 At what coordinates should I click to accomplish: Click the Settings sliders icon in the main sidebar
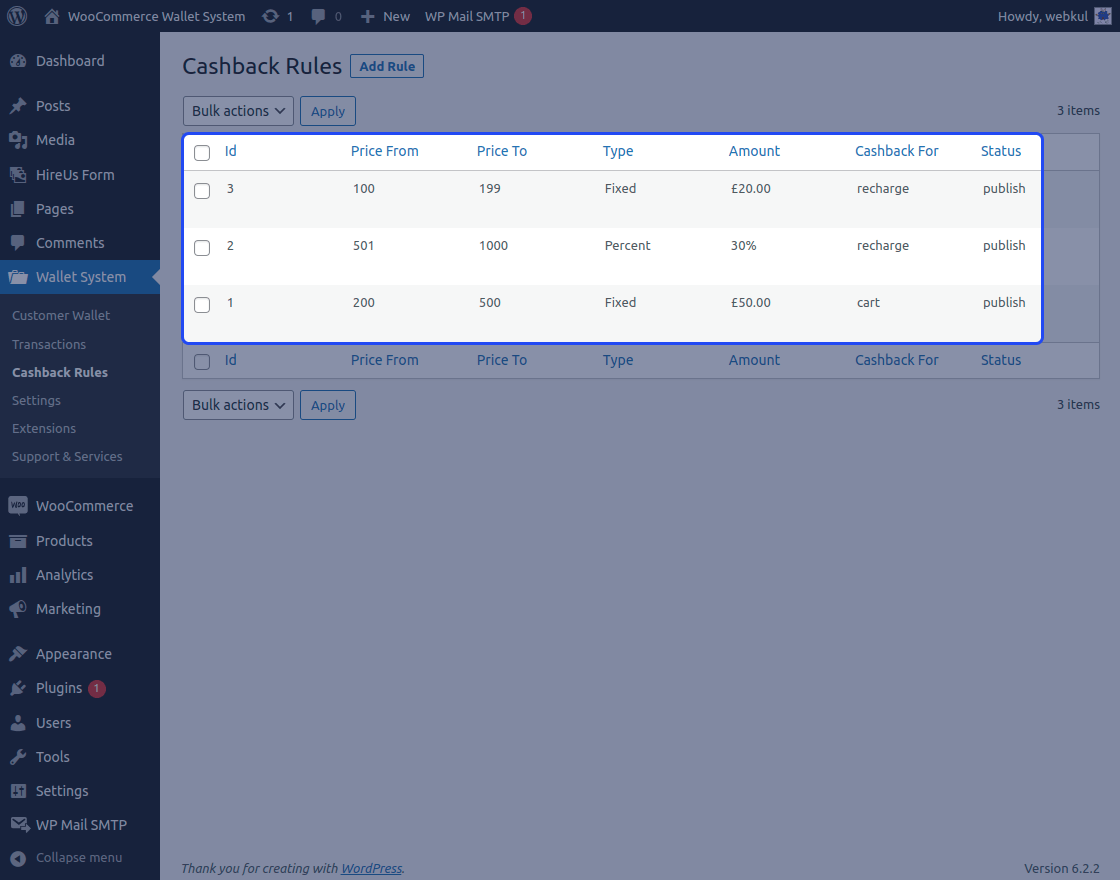coord(19,791)
